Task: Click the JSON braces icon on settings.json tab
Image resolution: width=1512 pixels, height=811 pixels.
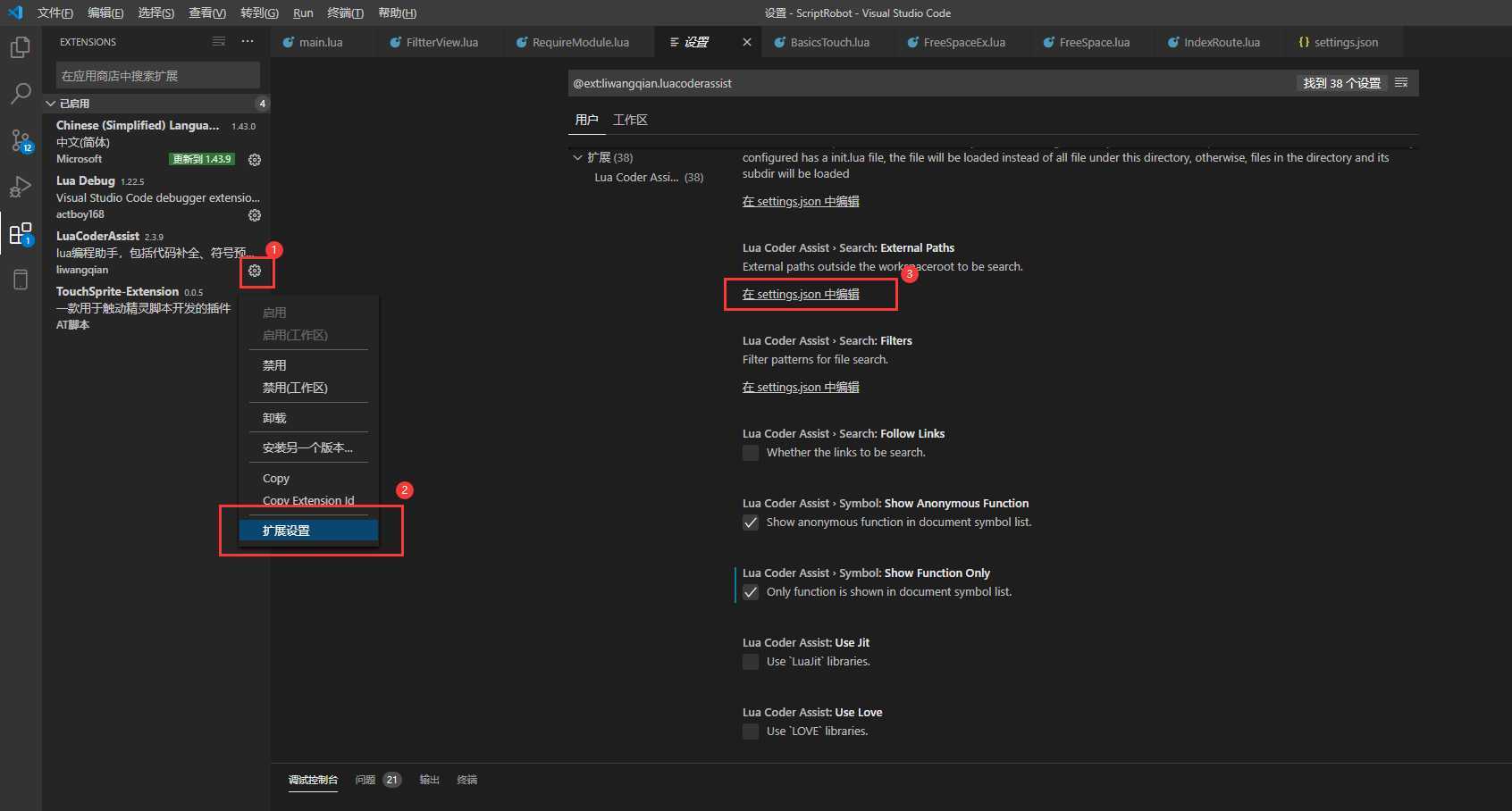Action: (x=1304, y=42)
